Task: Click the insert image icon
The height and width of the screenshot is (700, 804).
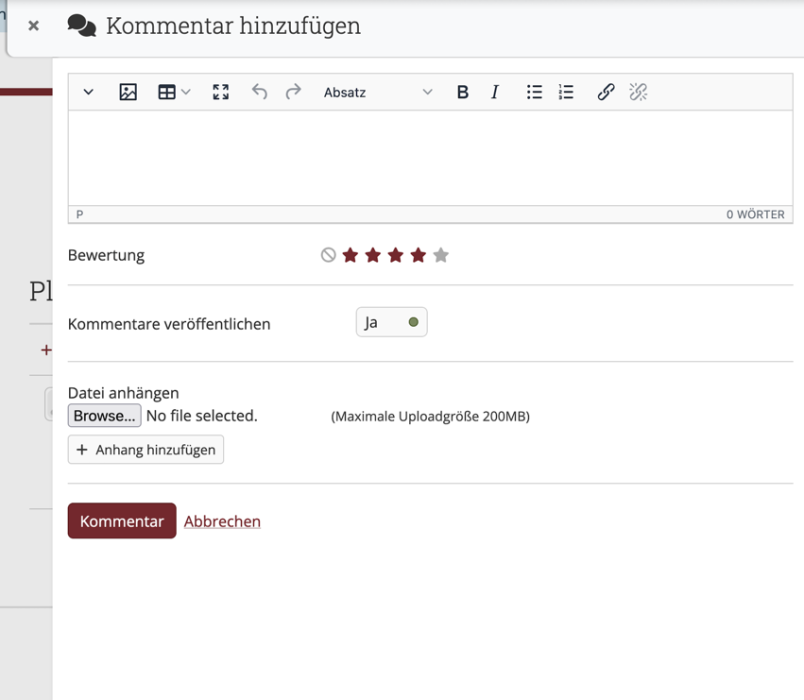Action: click(128, 92)
